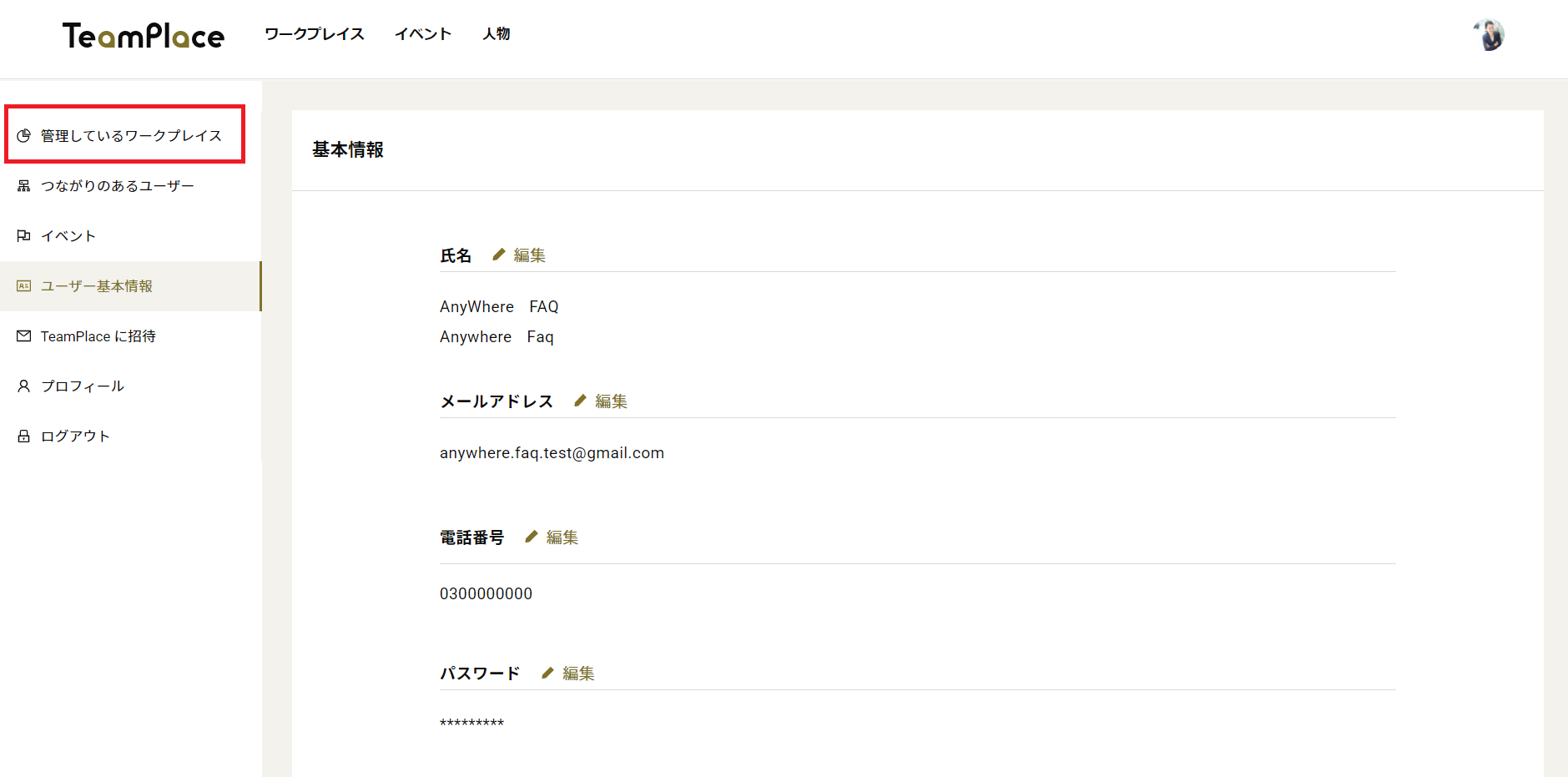Open the ワークプレイス top menu
Screen dimensions: 1568x777
click(315, 34)
